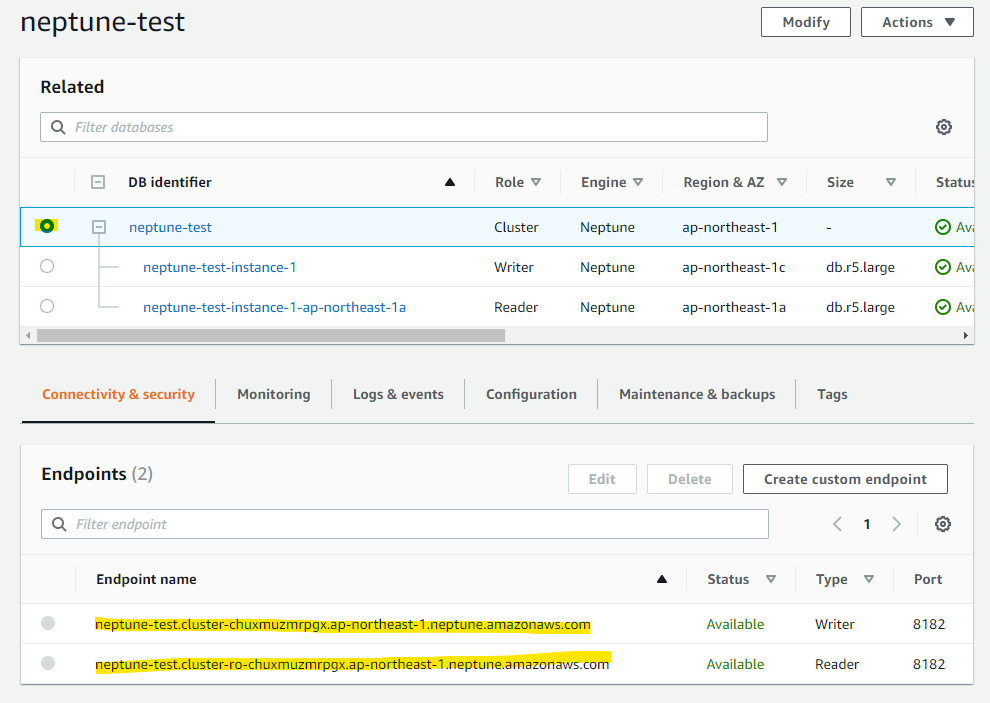Focus the Filter endpoint search field
Image resolution: width=990 pixels, height=703 pixels.
pyautogui.click(x=405, y=524)
